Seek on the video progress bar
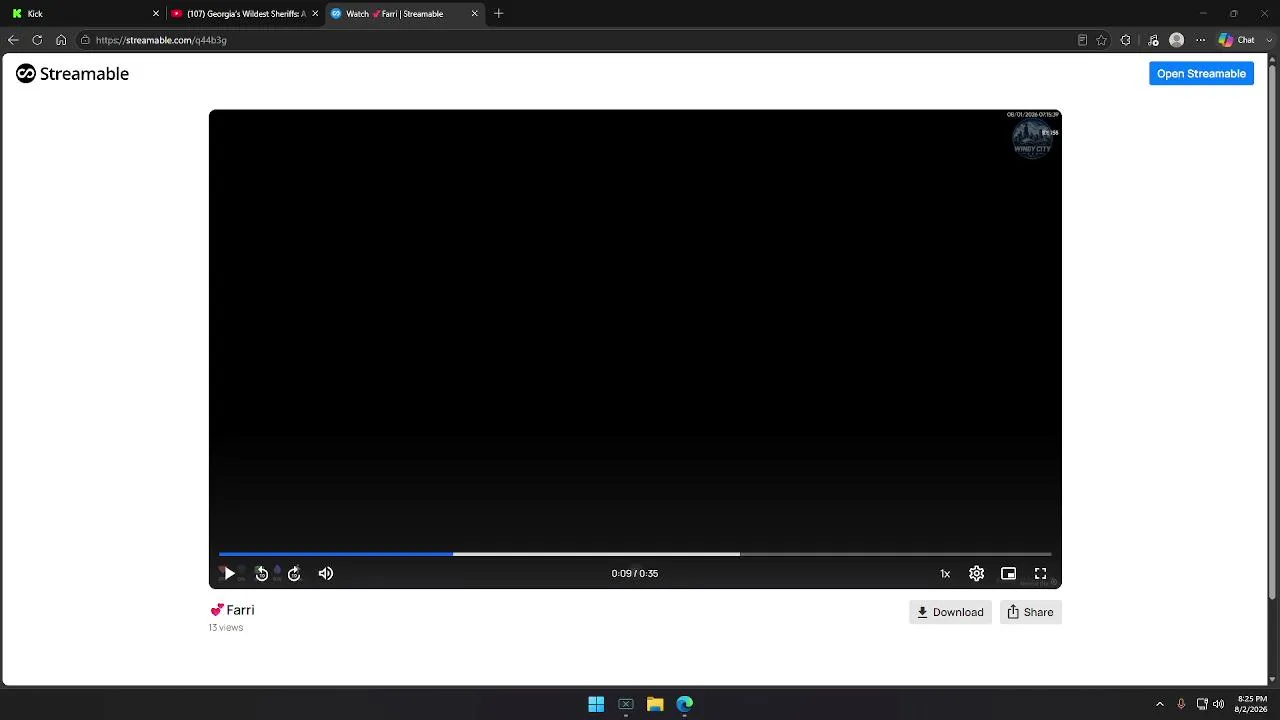 (x=635, y=553)
